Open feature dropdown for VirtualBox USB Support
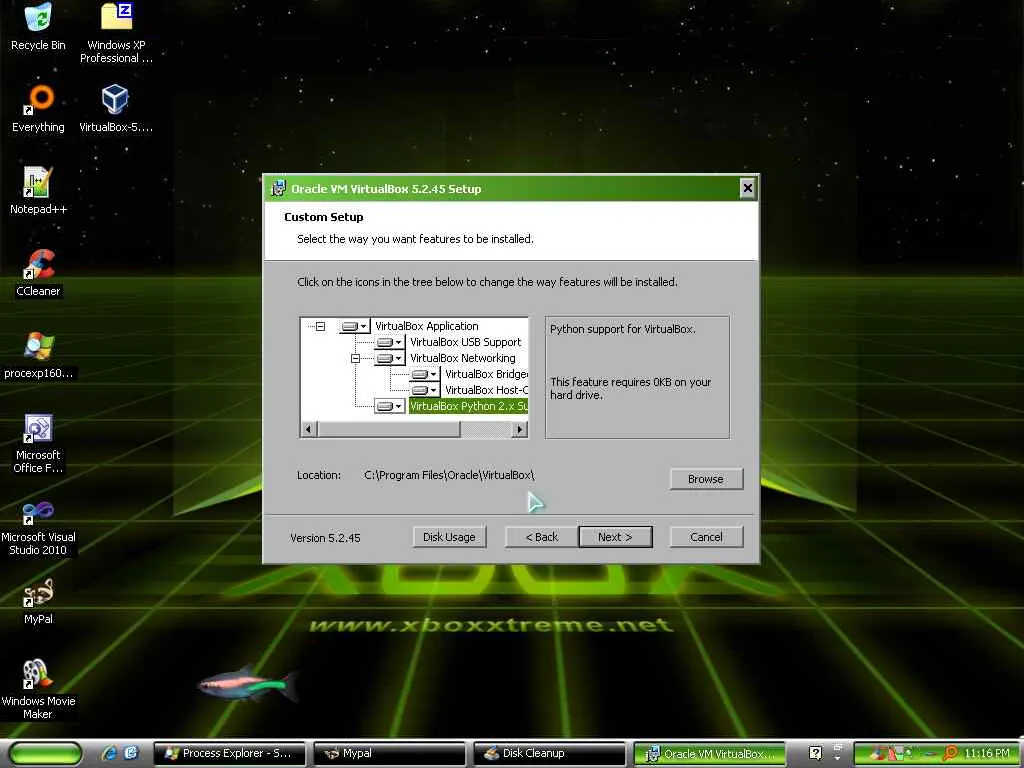 point(390,342)
